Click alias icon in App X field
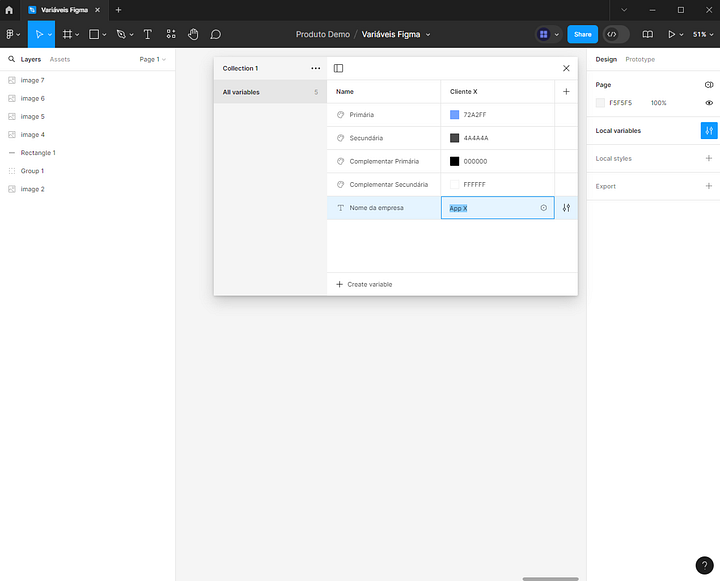 coord(544,208)
